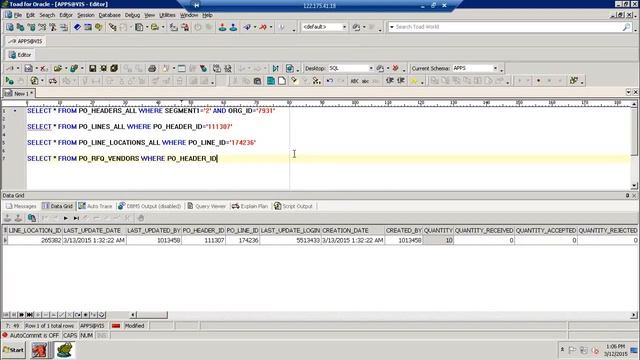Switch to DBMS Output (disabled) tab
The image size is (640, 360).
149,206
